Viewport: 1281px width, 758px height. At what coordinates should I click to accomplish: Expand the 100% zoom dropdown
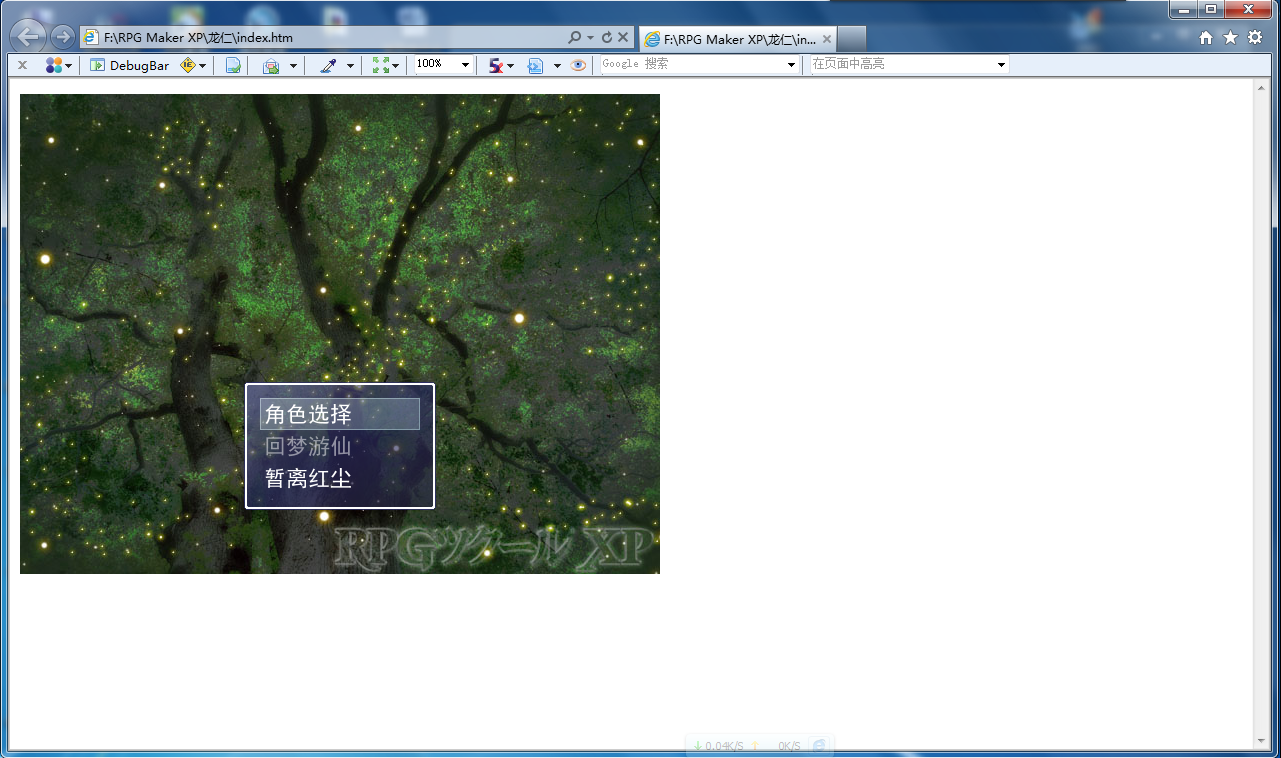click(466, 65)
